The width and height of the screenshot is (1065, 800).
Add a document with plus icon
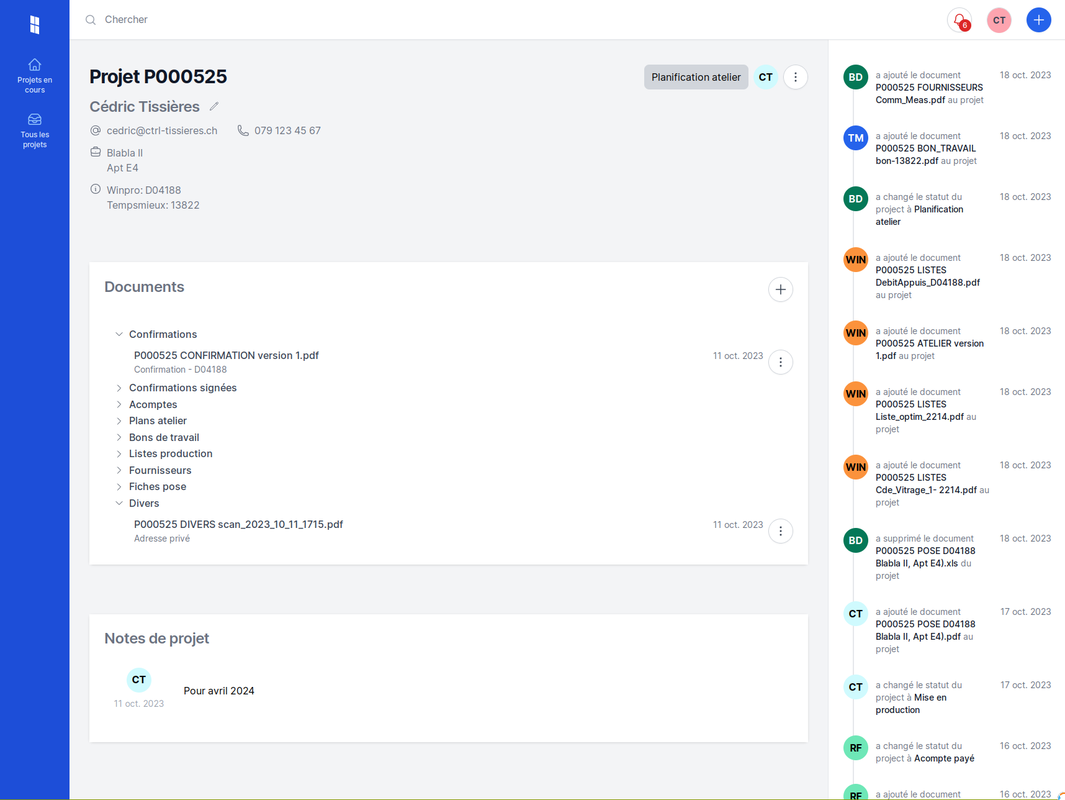[780, 290]
